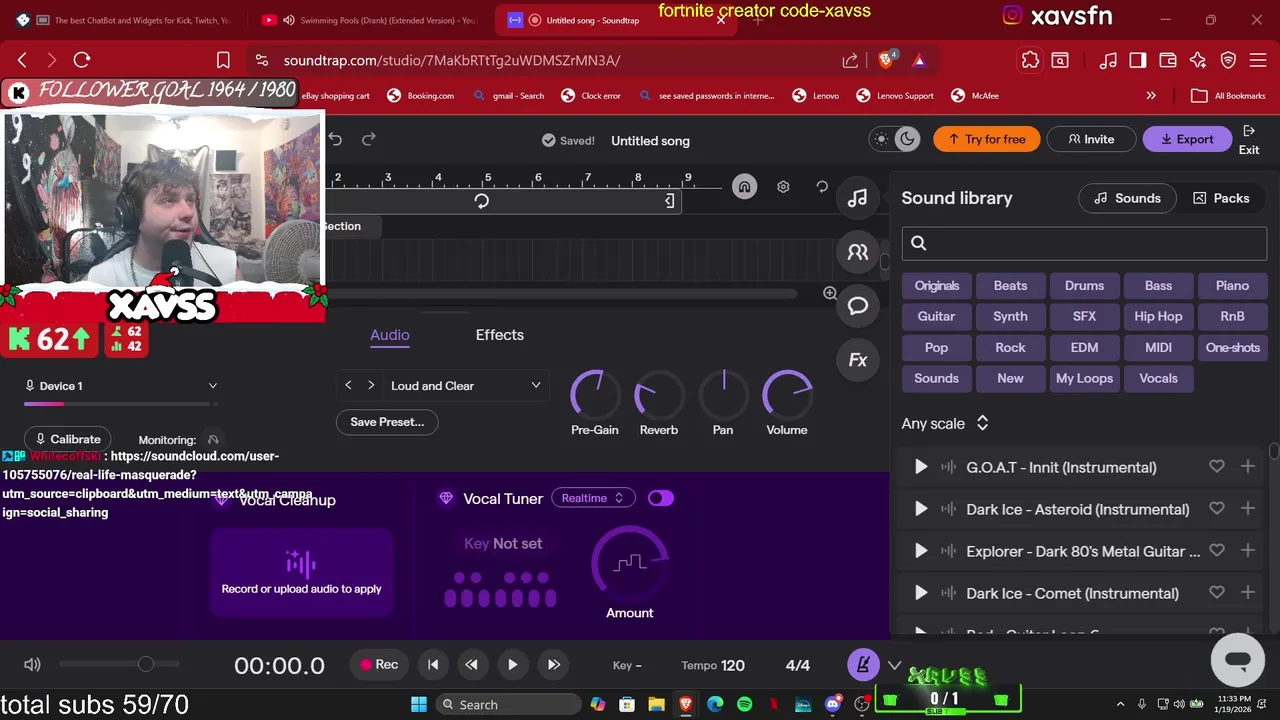Preview Explorer - Dark 80's Metal Guitar
Viewport: 1280px width, 720px height.
click(921, 551)
